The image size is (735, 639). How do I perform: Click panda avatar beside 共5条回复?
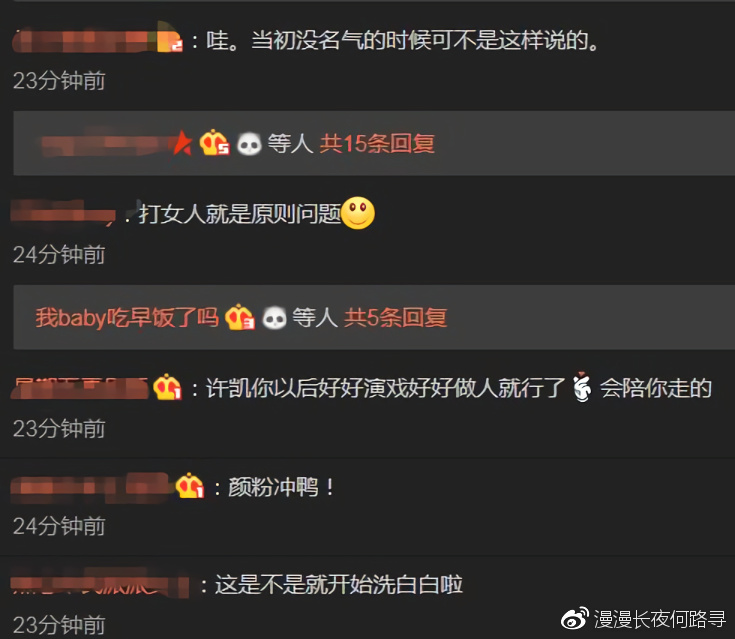(x=274, y=318)
